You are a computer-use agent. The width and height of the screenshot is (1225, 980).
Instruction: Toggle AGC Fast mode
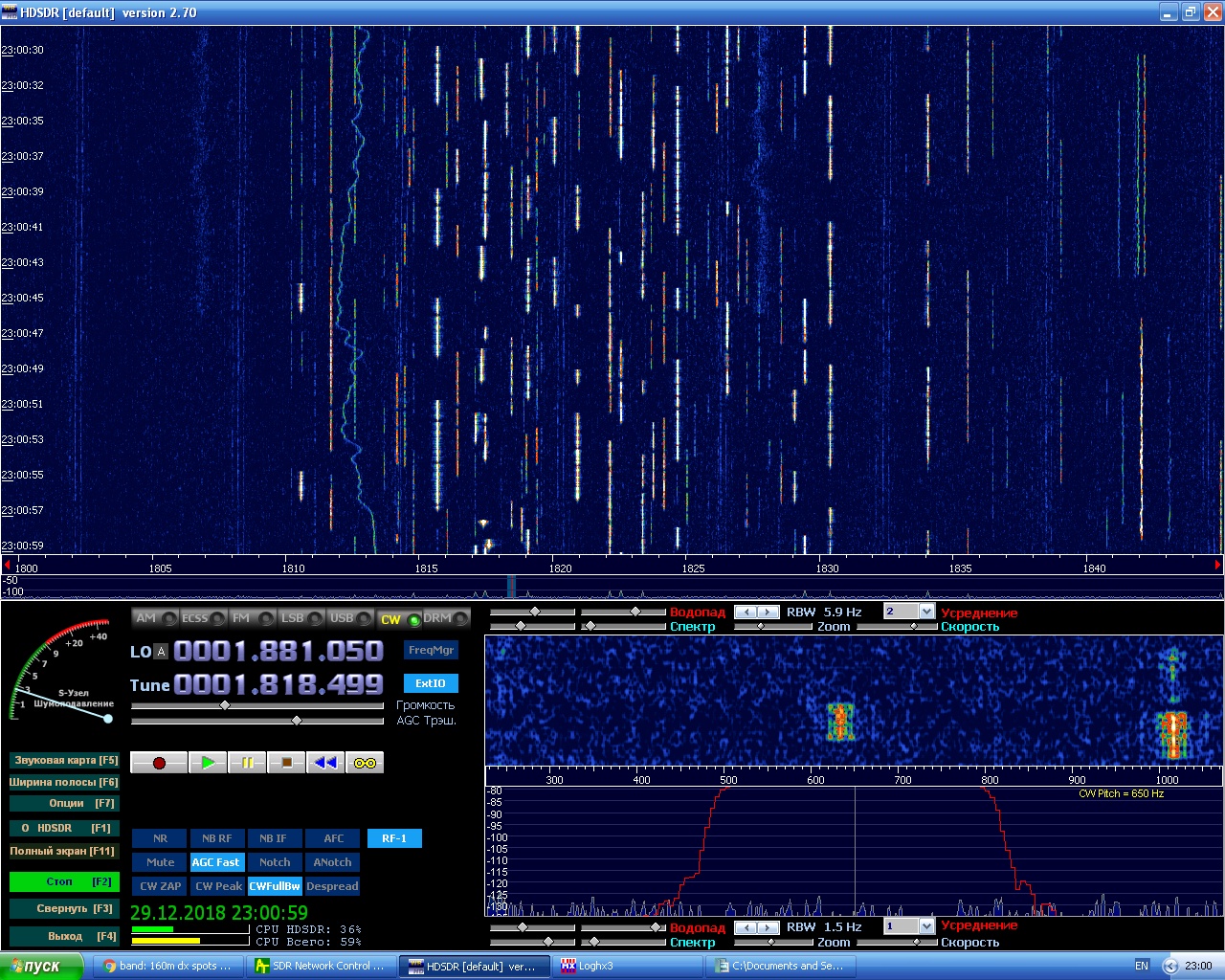tap(216, 862)
